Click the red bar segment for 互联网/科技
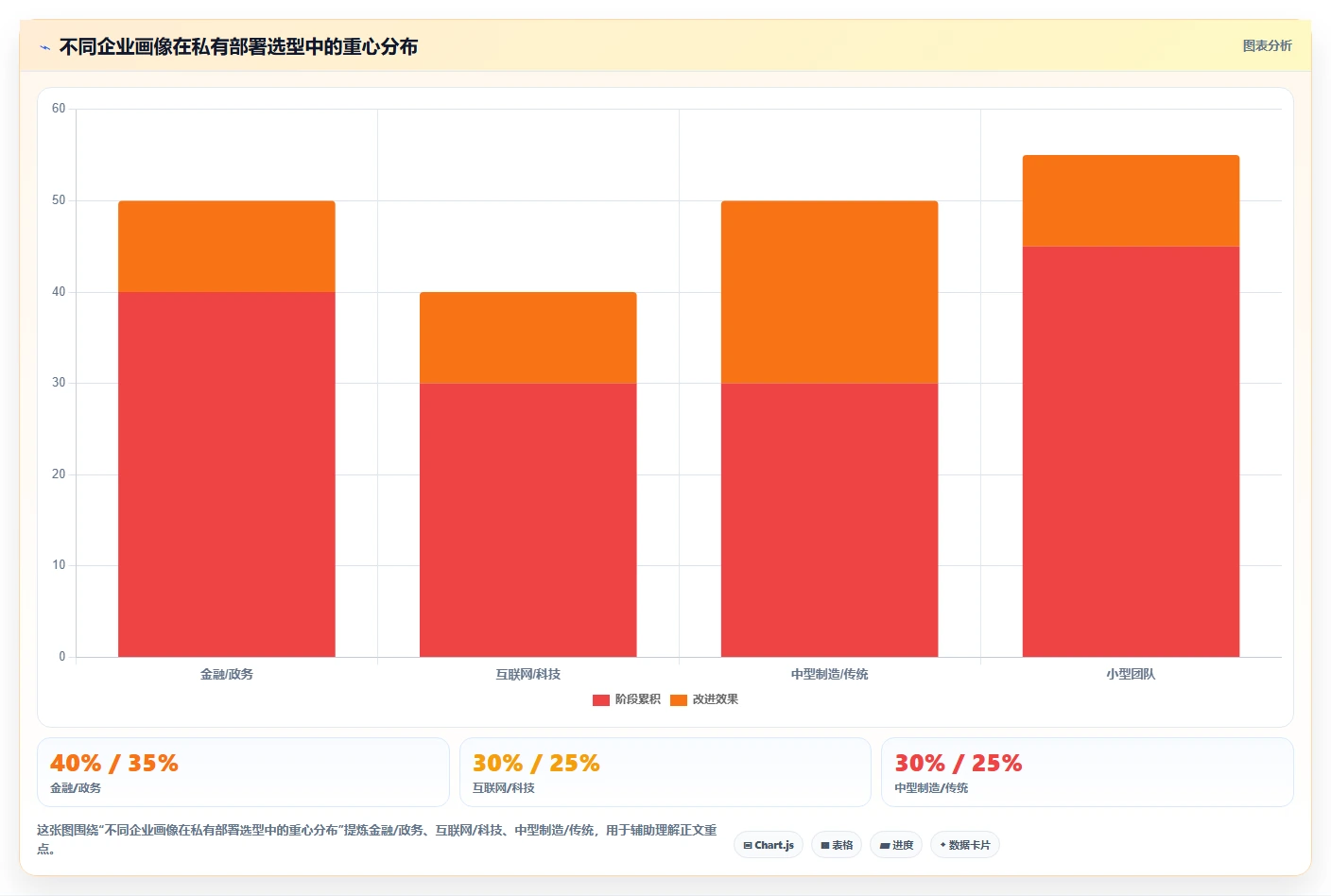Image resolution: width=1331 pixels, height=896 pixels. [x=528, y=520]
